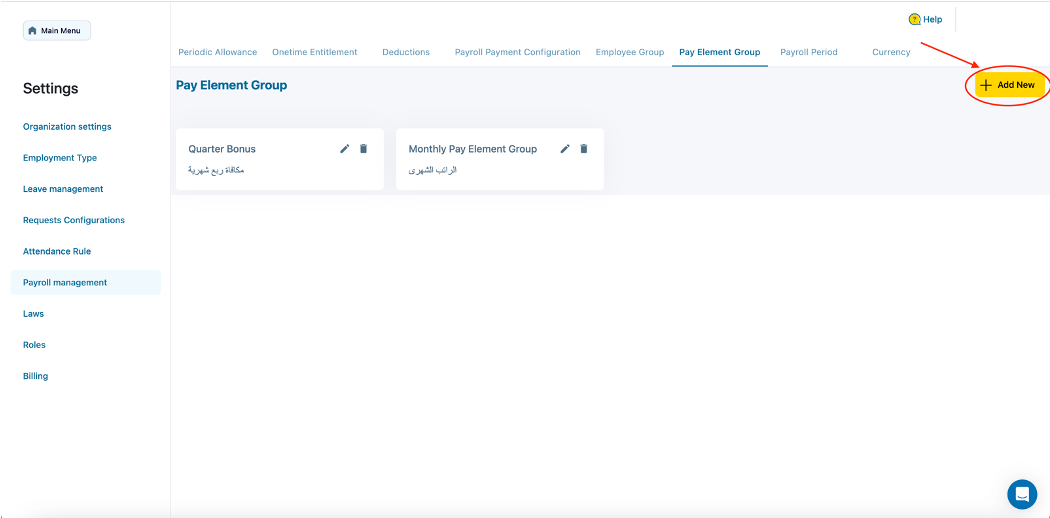
Task: Open the Currency tab
Action: (x=891, y=52)
